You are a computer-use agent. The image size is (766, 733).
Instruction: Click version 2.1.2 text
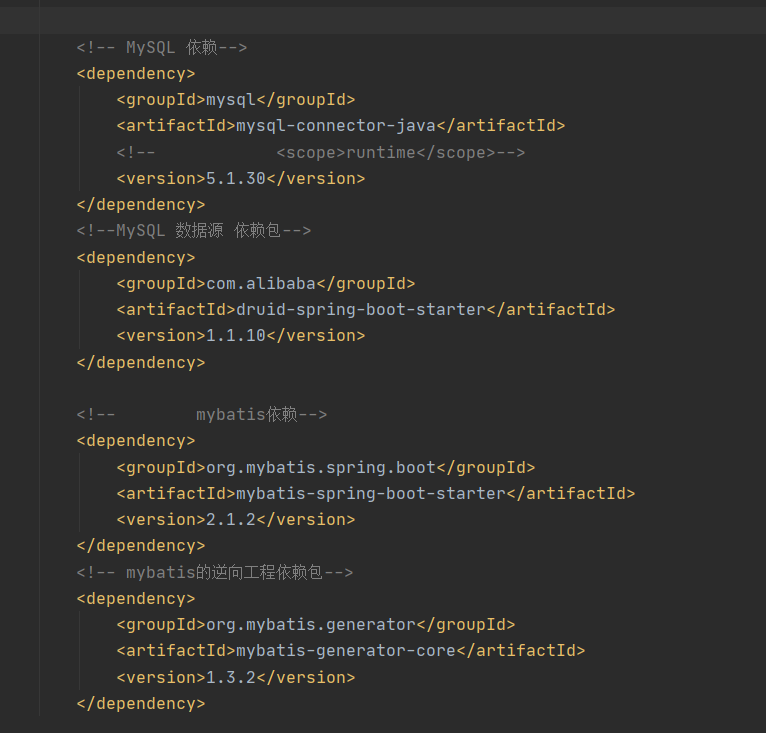click(231, 519)
